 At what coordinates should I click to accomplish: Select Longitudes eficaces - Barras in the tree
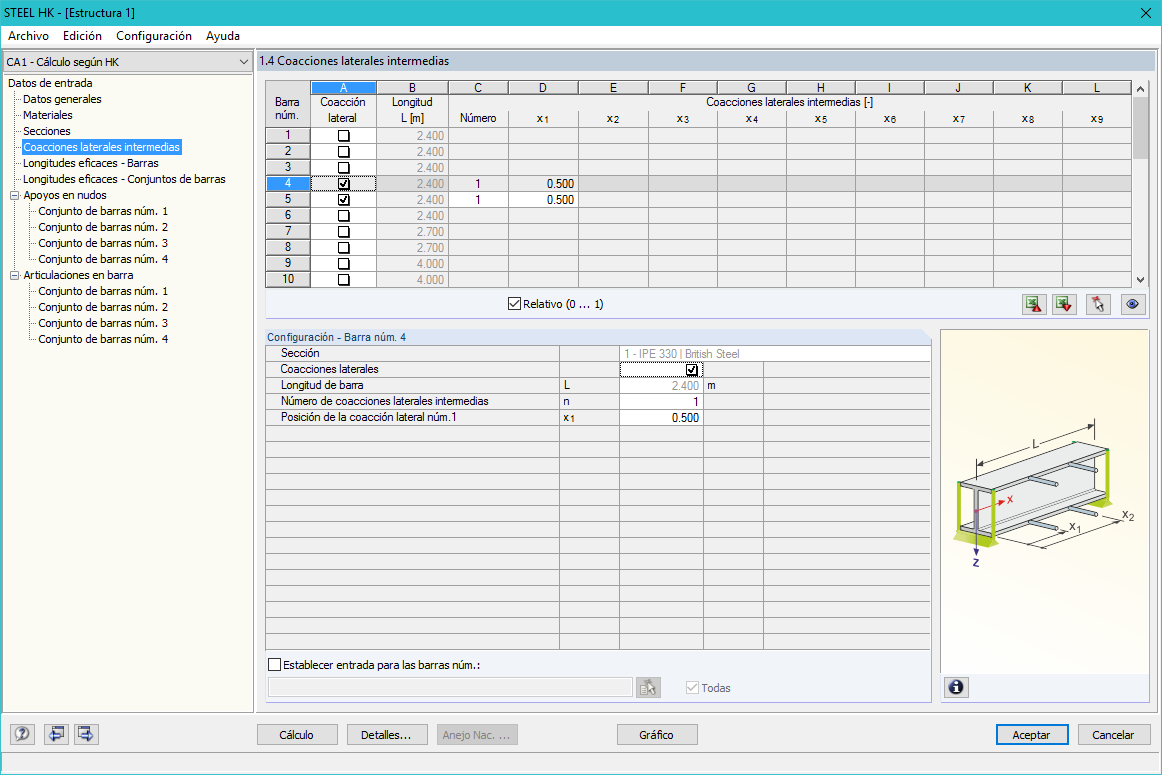tap(90, 164)
